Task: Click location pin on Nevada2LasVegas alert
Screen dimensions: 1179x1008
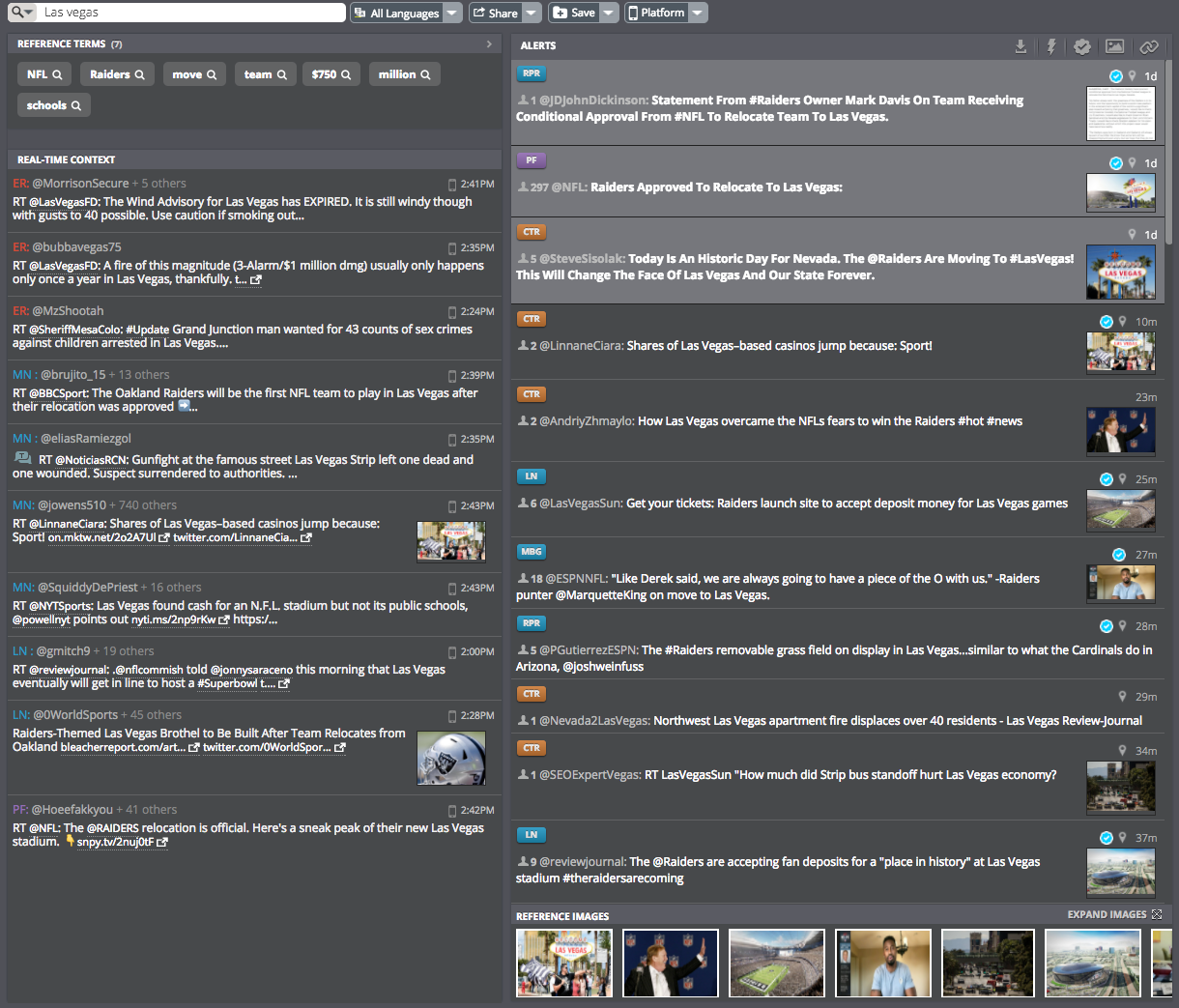Action: (1122, 697)
